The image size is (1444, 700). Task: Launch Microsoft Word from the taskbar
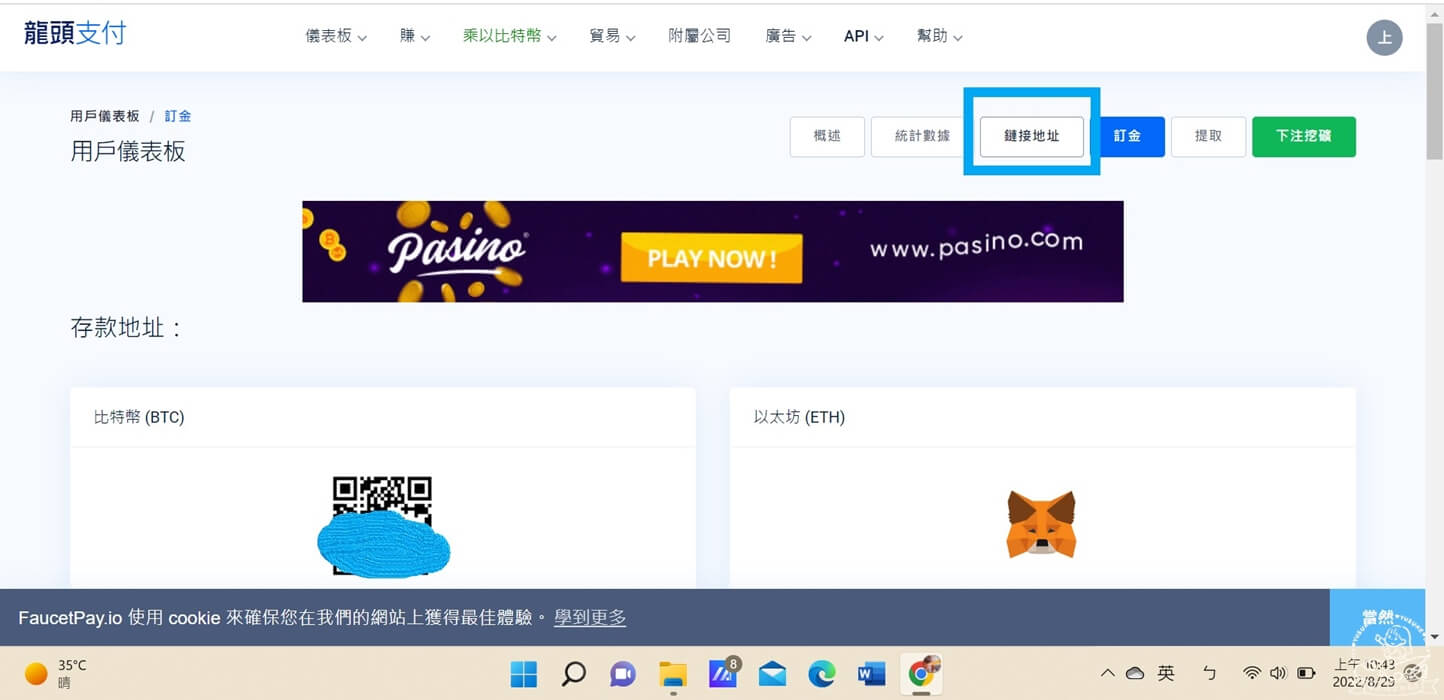(x=871, y=673)
